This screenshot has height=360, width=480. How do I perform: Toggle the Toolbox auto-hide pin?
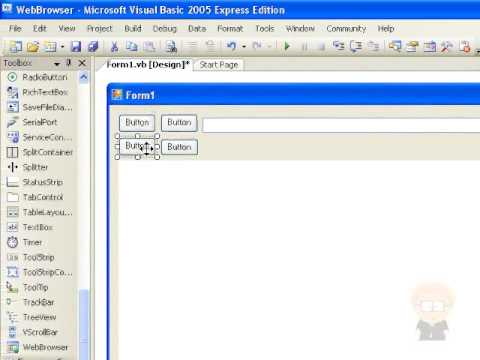pyautogui.click(x=69, y=63)
